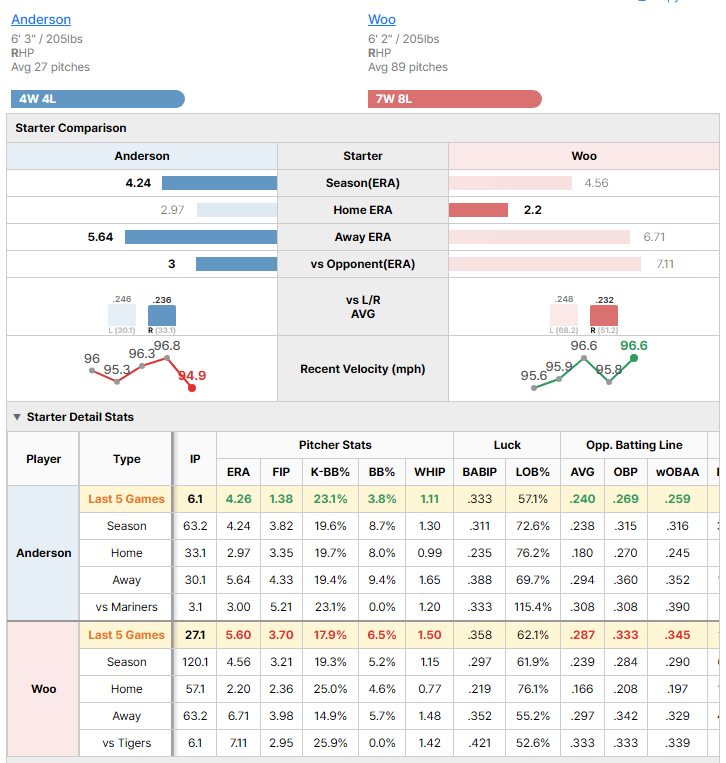
Task: Open the Woo player link
Action: pos(381,19)
